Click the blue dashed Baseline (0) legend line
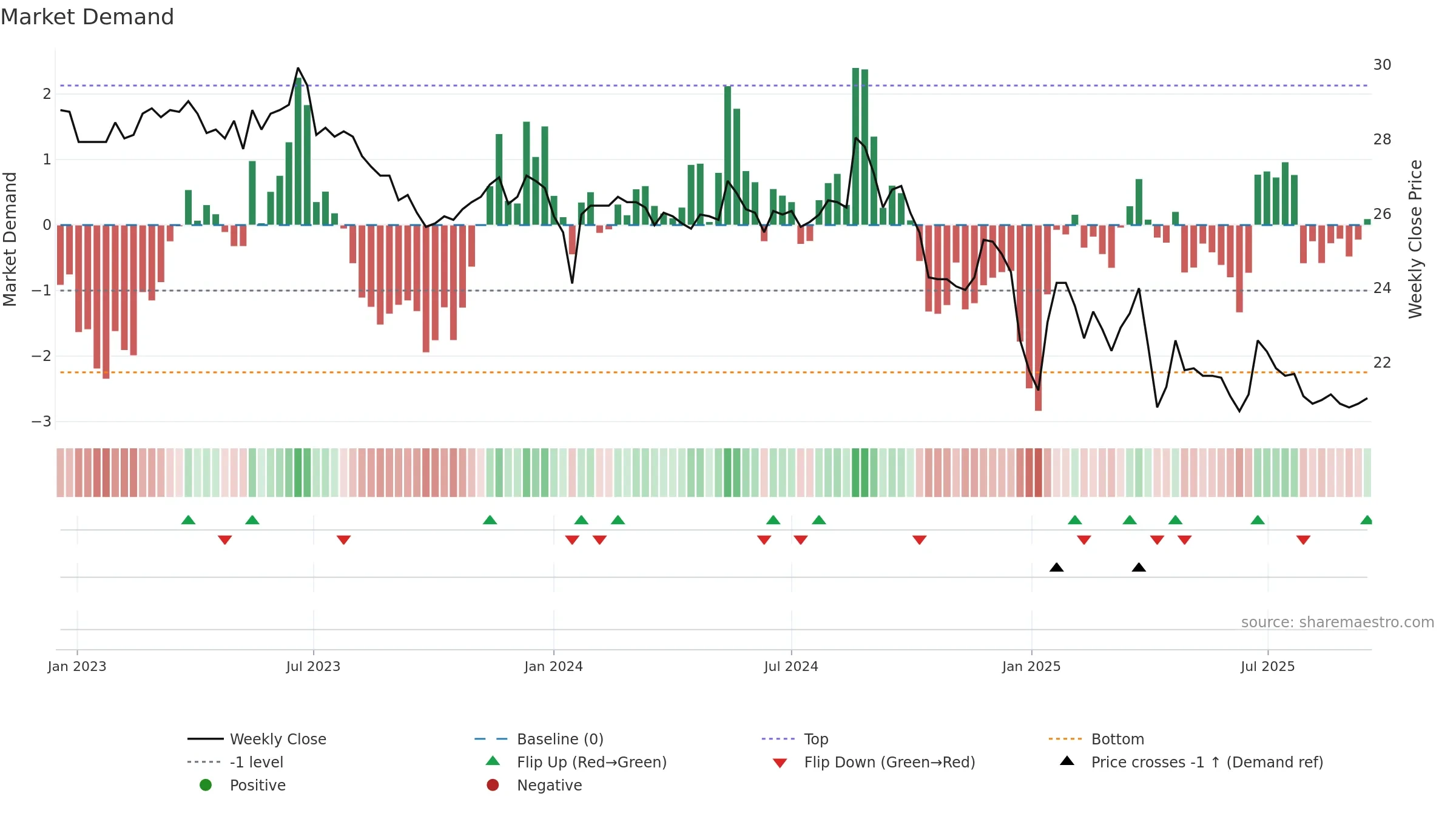Image resolution: width=1456 pixels, height=819 pixels. tap(491, 739)
